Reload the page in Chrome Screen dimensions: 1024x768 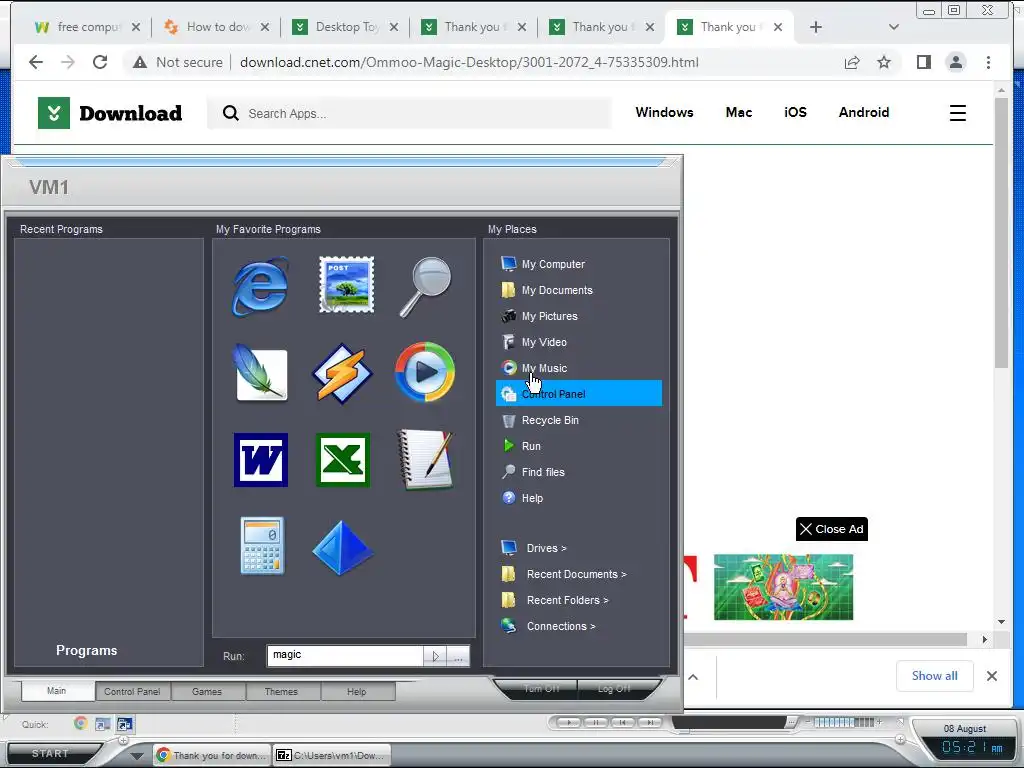pyautogui.click(x=100, y=62)
